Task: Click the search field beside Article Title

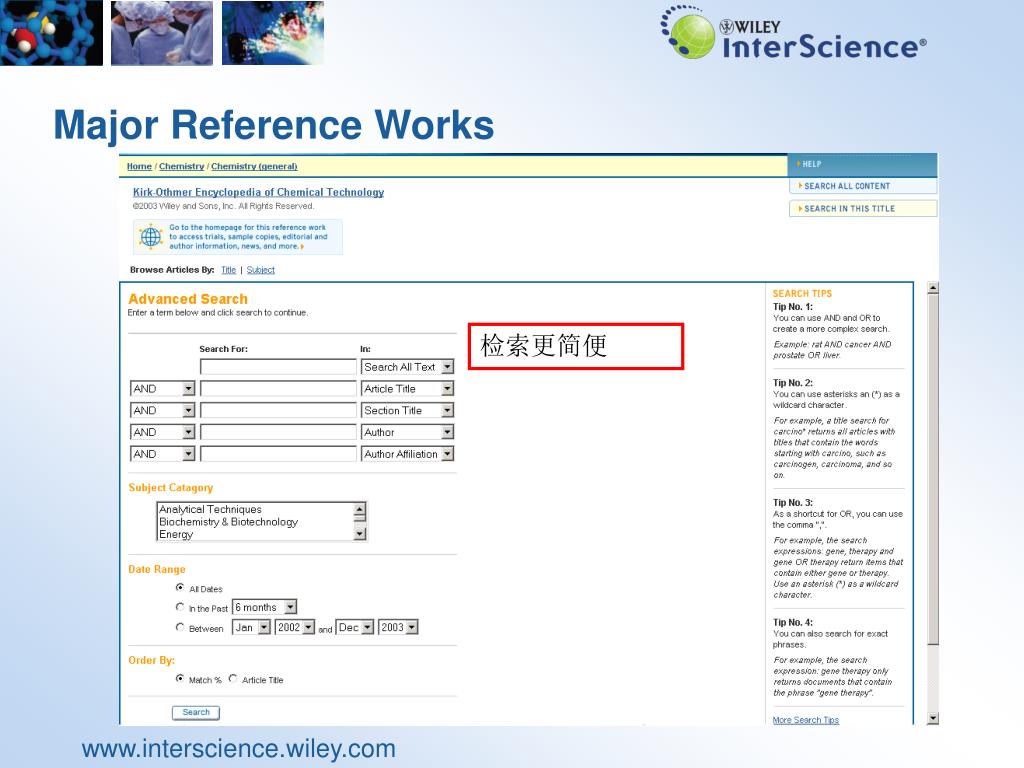Action: tap(278, 389)
